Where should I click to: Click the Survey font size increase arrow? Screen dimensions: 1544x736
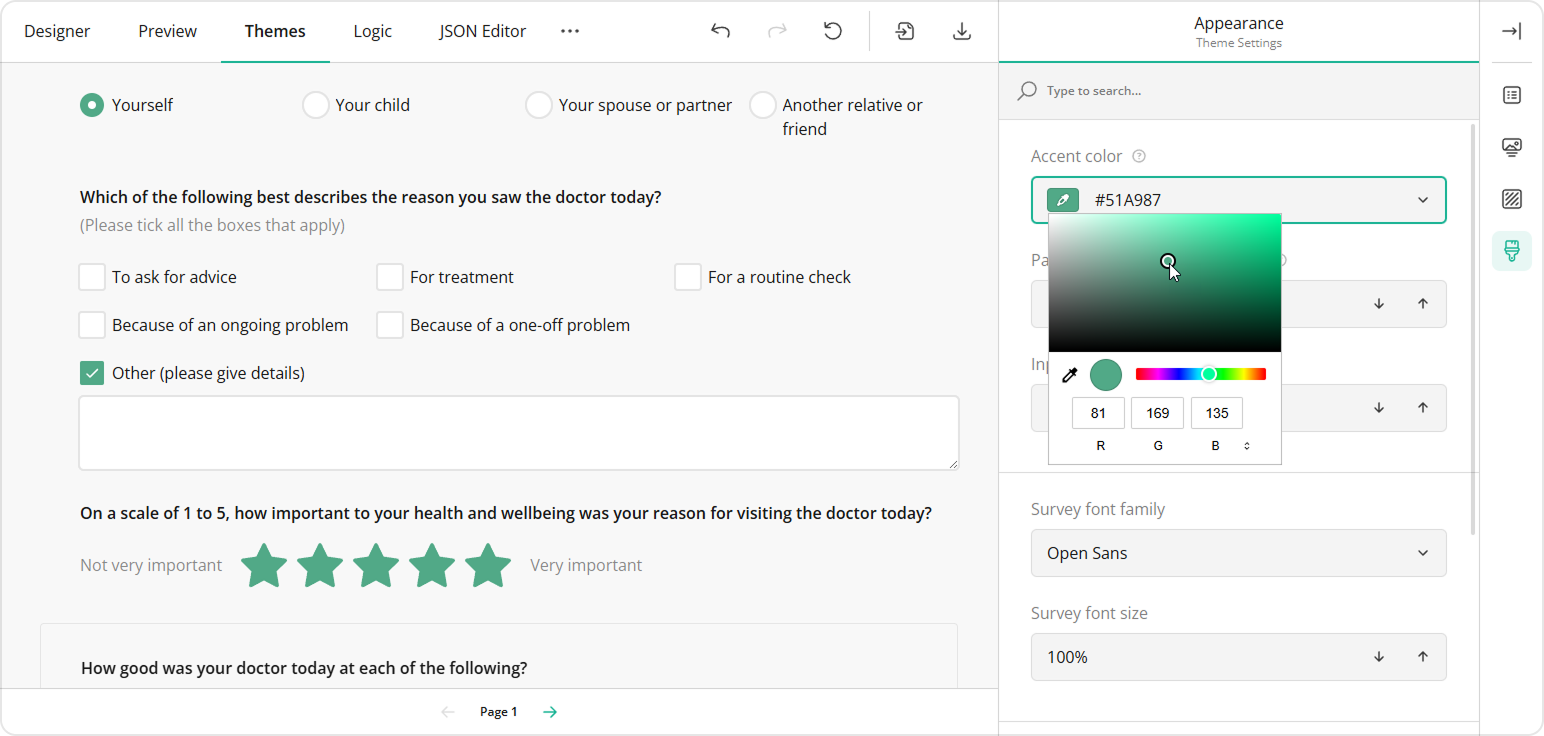coord(1422,657)
